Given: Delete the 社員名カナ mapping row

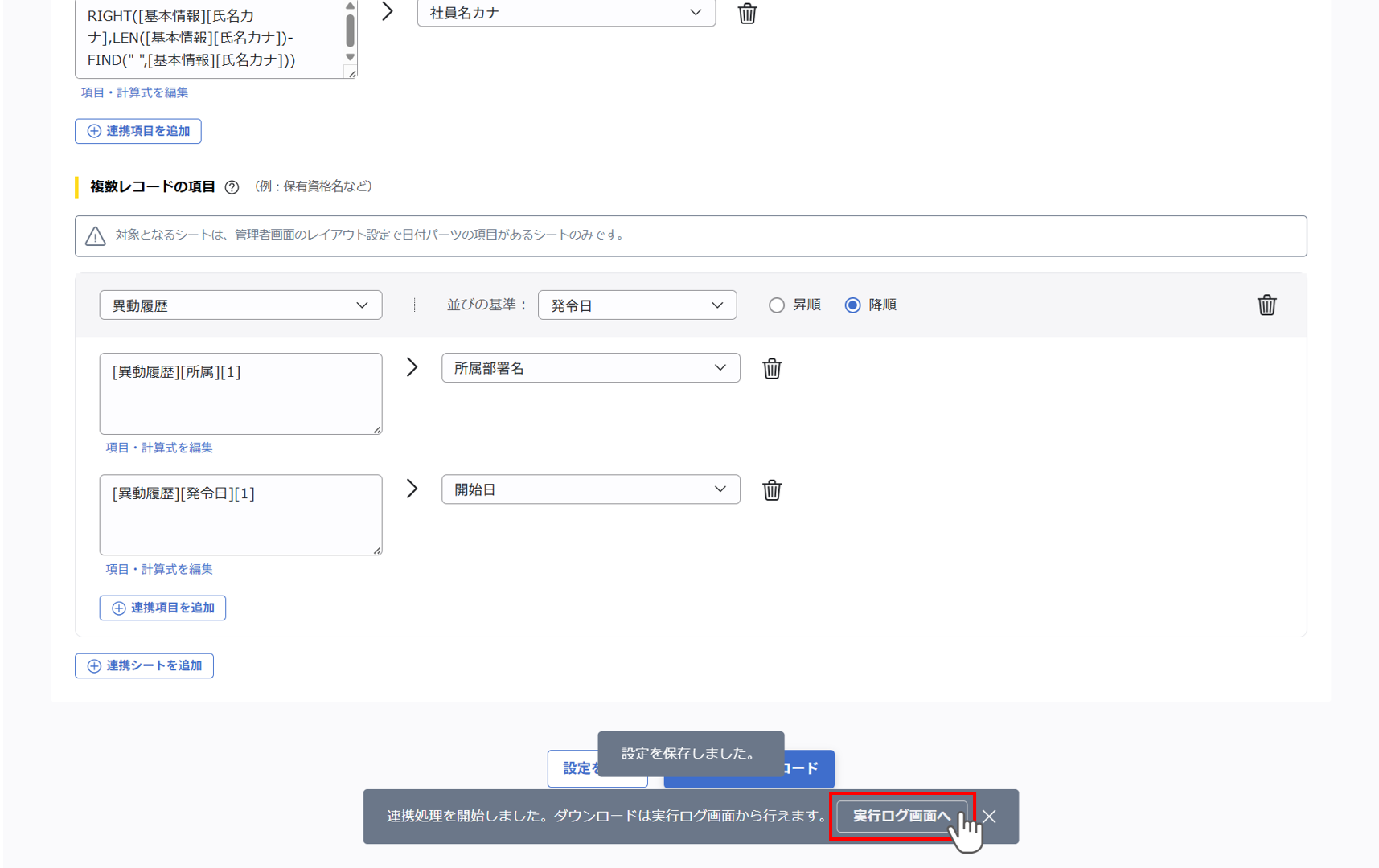Looking at the screenshot, I should [747, 14].
